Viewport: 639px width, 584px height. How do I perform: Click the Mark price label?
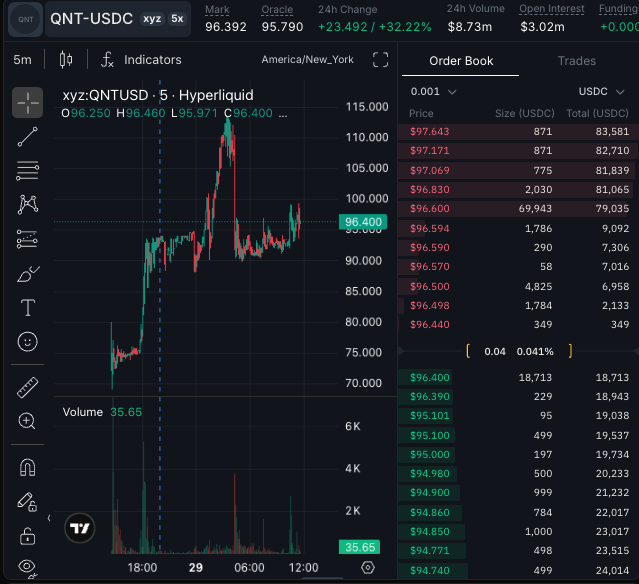tap(217, 9)
